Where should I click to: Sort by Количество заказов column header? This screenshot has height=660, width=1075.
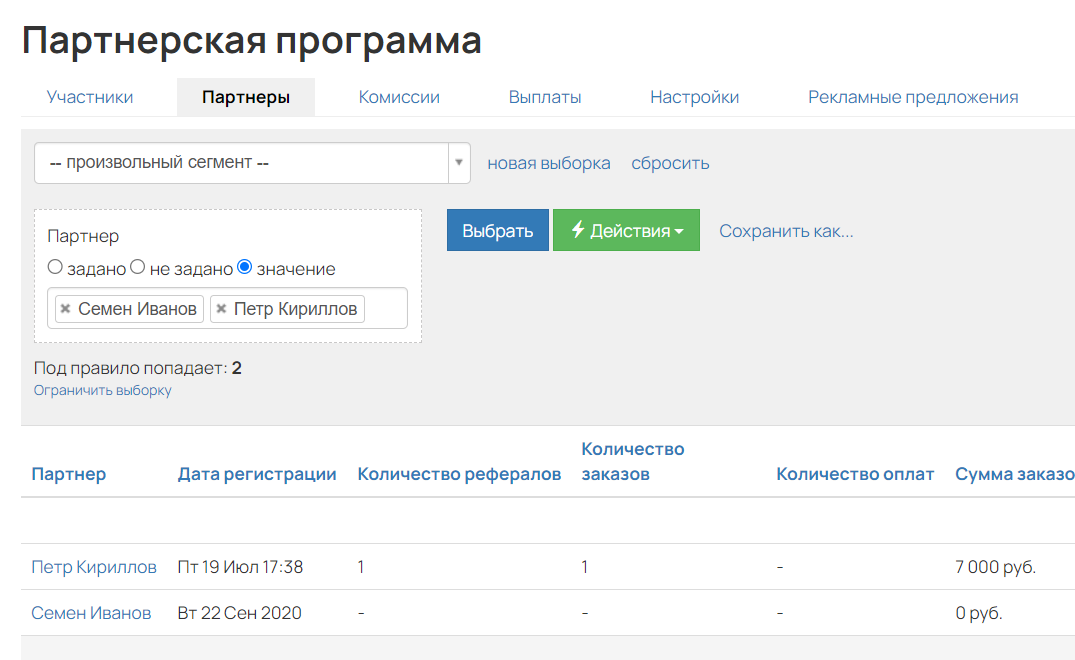pos(633,461)
